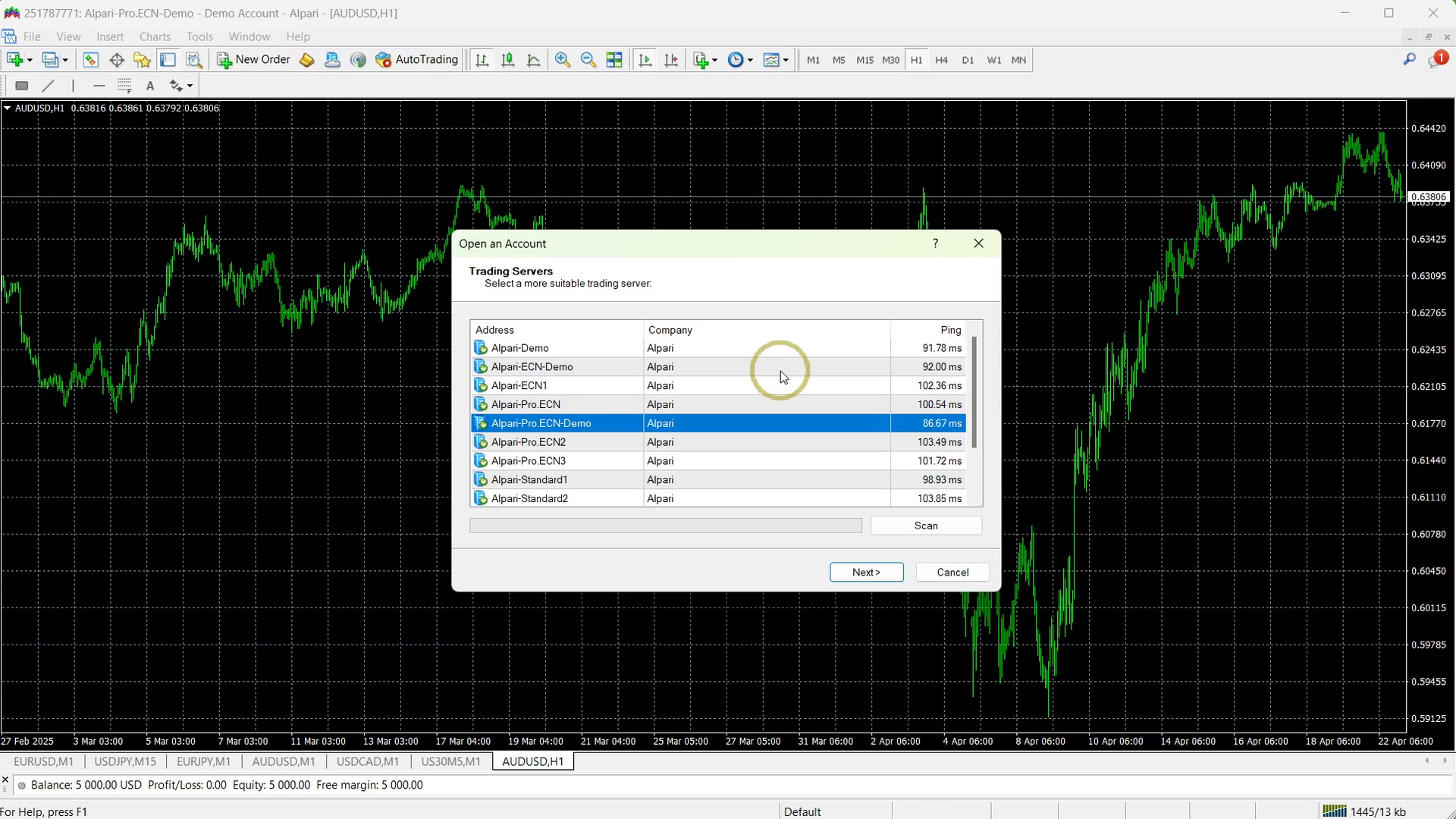Select the M30 timeframe button
This screenshot has width=1456, height=819.
click(890, 60)
